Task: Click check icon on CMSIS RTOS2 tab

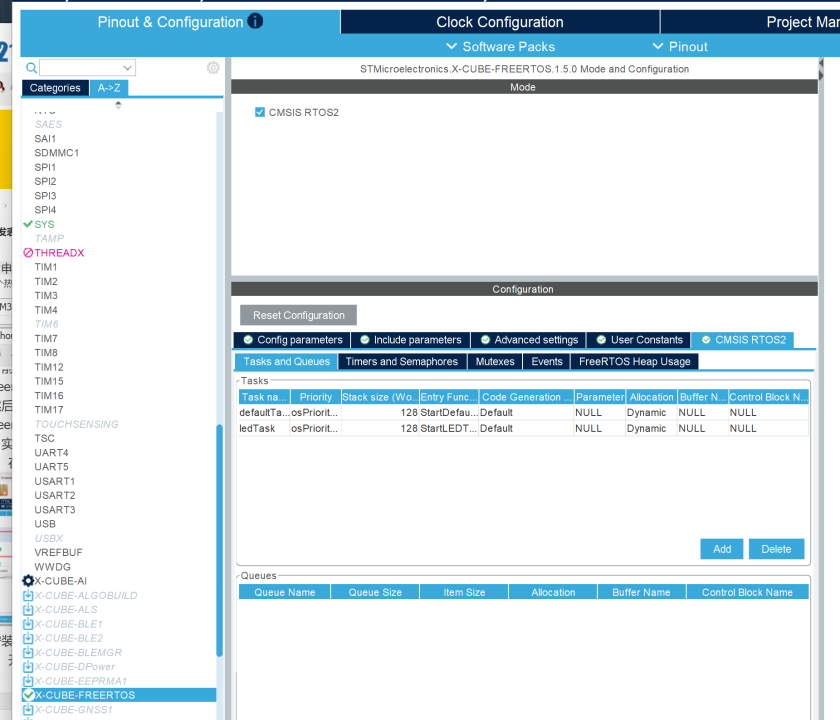Action: pos(706,340)
